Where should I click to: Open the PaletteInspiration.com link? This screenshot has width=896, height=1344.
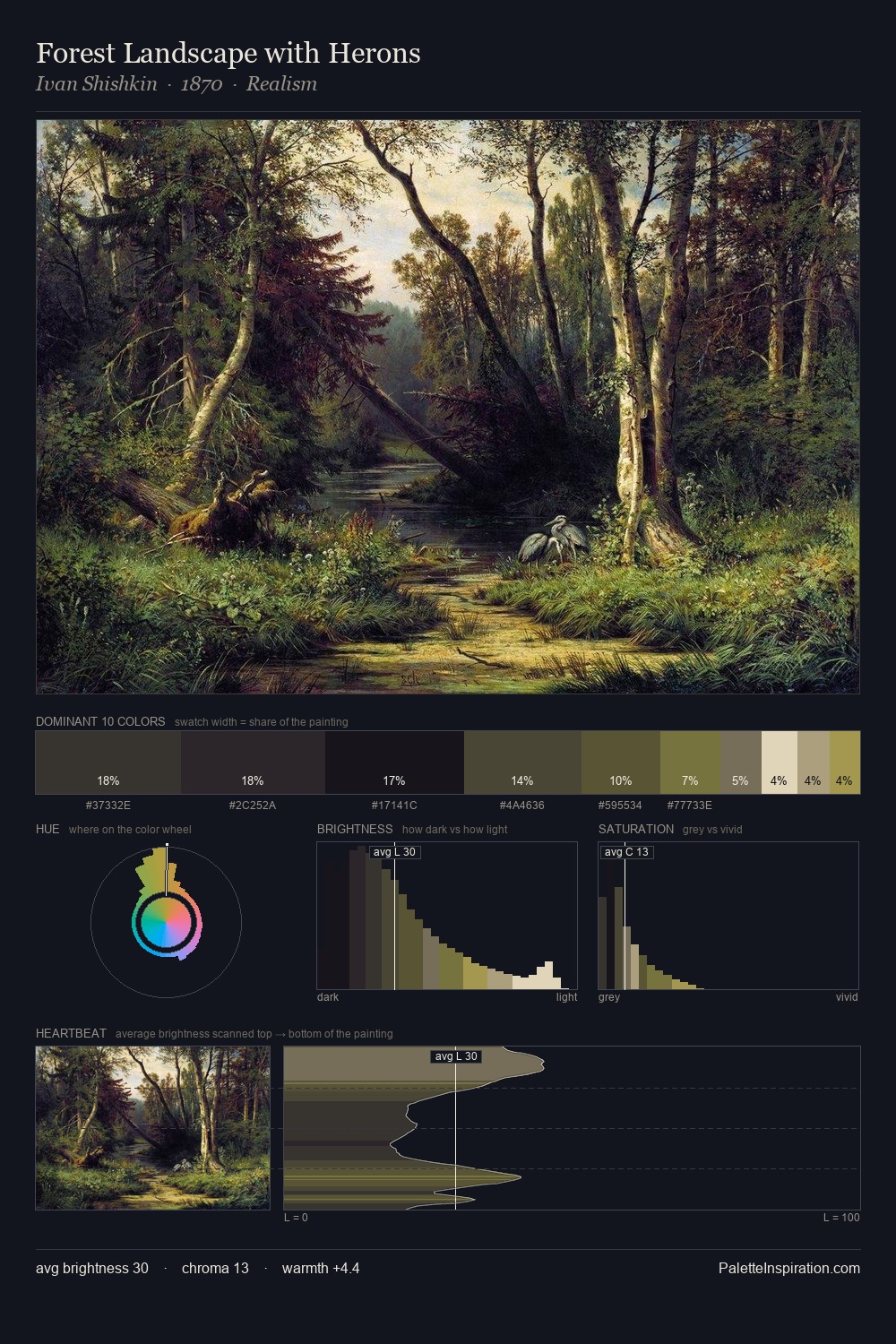[789, 1268]
